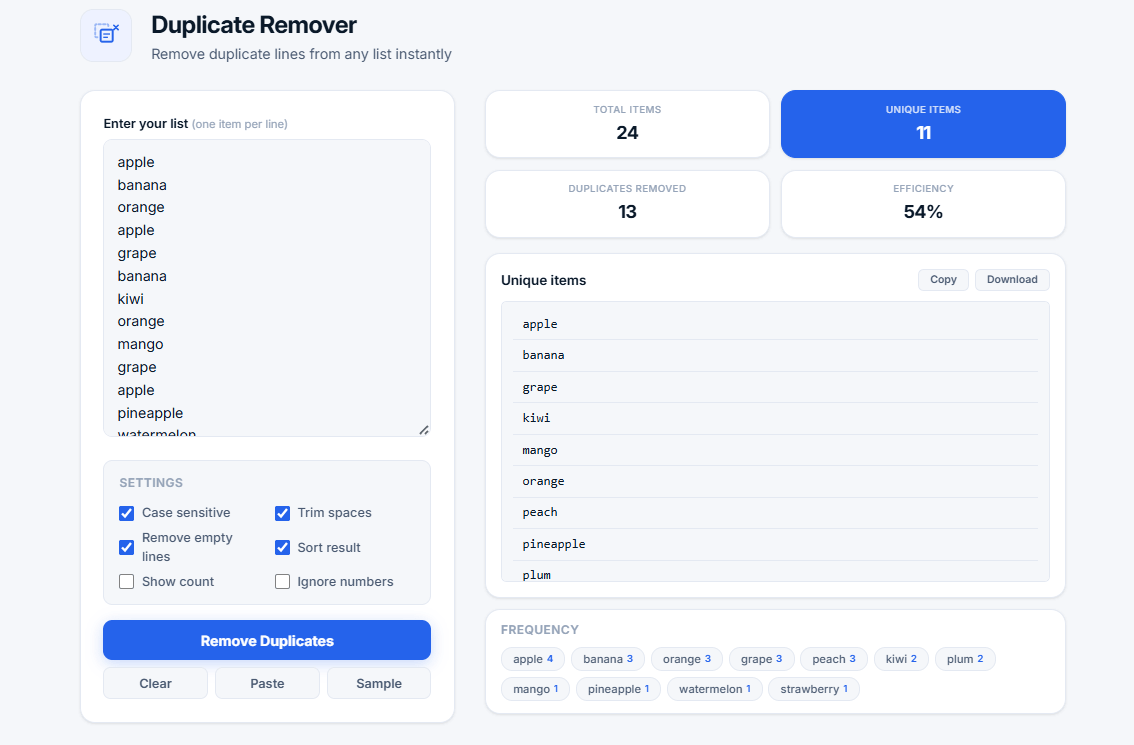The image size is (1134, 745).
Task: Select plum row in Unique items results
Action: [x=775, y=571]
